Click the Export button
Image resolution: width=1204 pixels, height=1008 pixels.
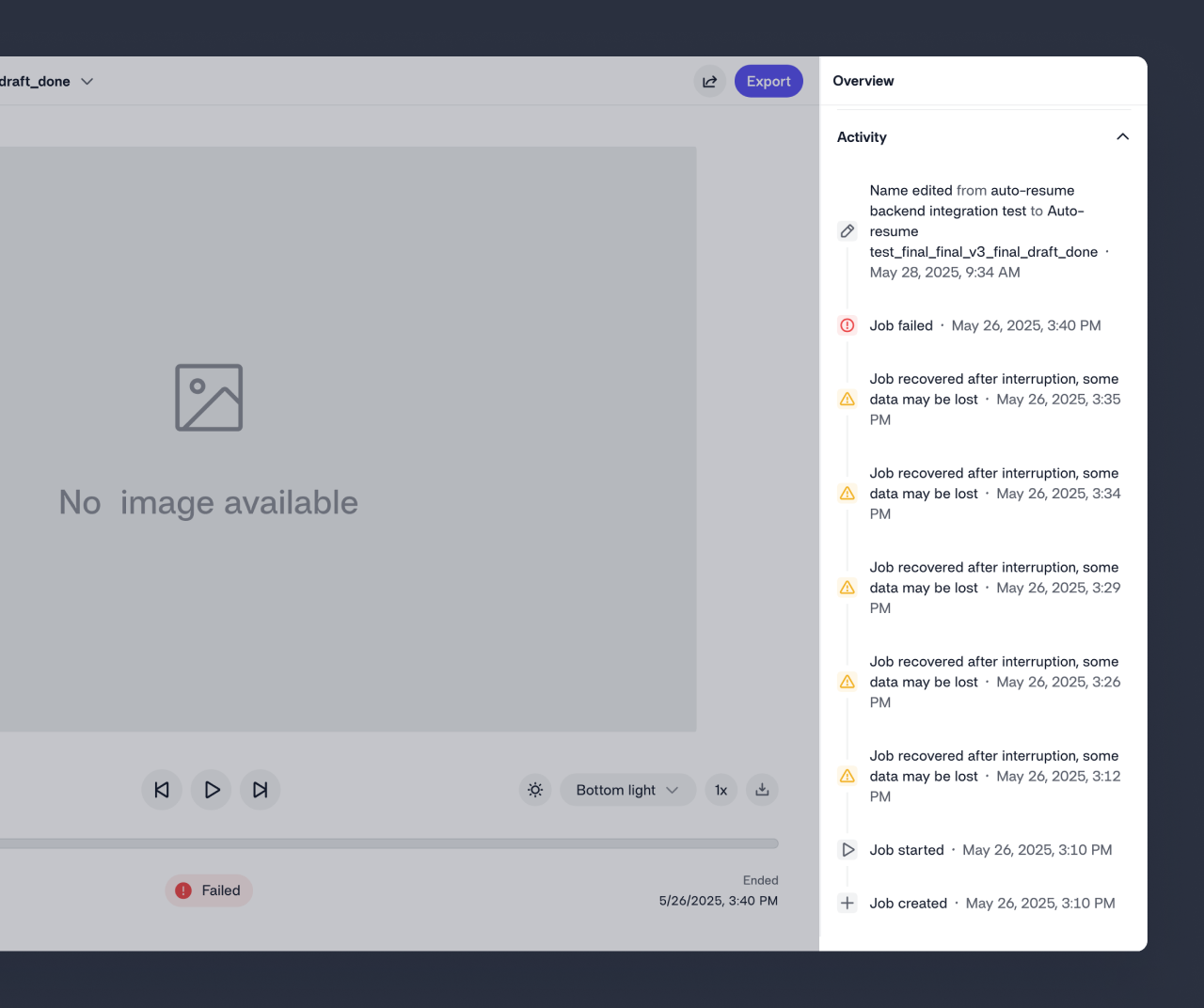pos(768,82)
